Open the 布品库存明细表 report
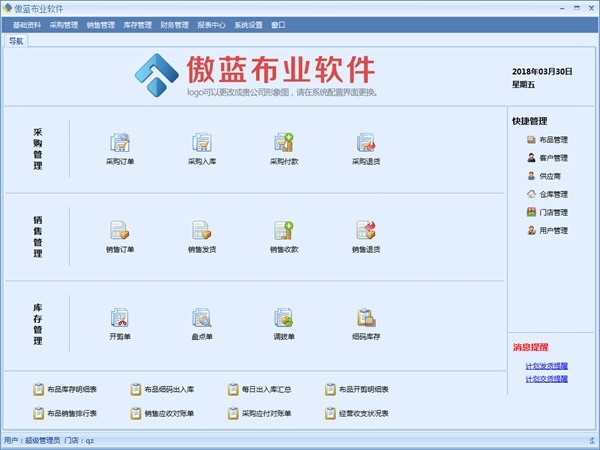The height and width of the screenshot is (450, 600). [x=65, y=390]
